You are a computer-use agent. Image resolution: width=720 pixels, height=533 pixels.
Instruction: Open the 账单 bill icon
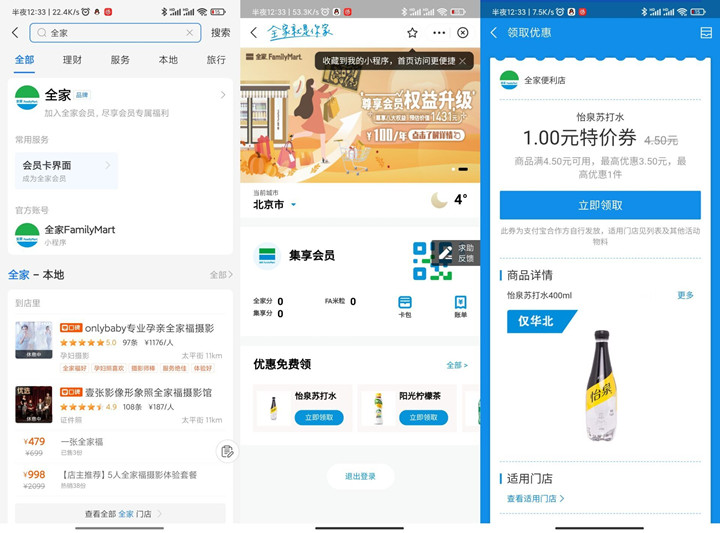(460, 306)
